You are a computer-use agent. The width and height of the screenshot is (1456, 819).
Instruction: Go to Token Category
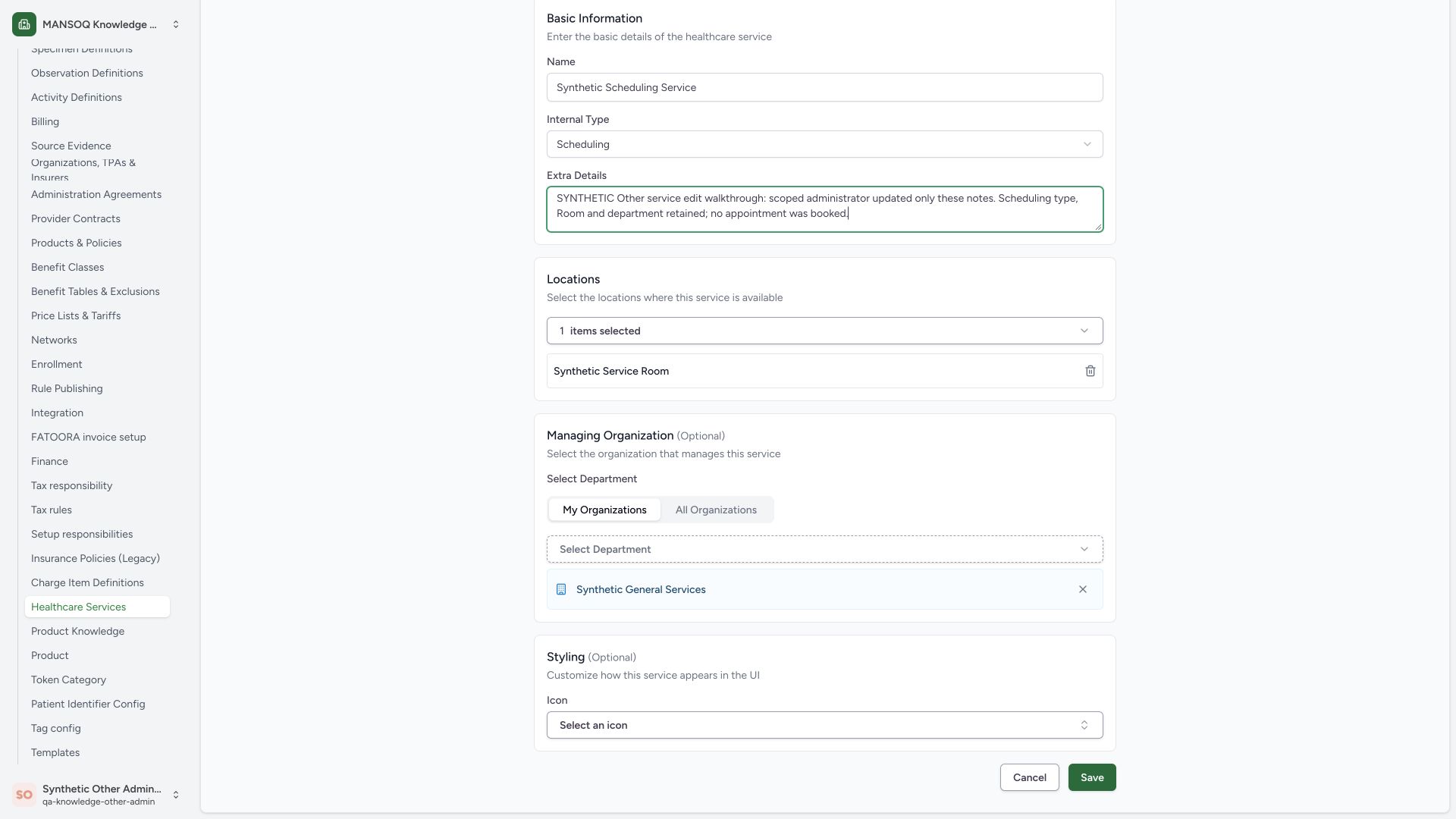coord(68,679)
